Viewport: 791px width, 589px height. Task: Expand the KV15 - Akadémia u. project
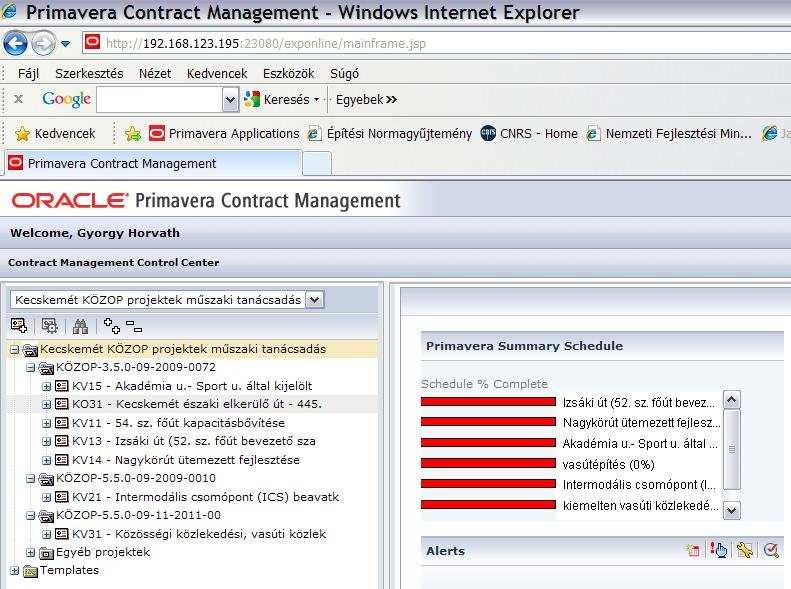pyautogui.click(x=46, y=387)
